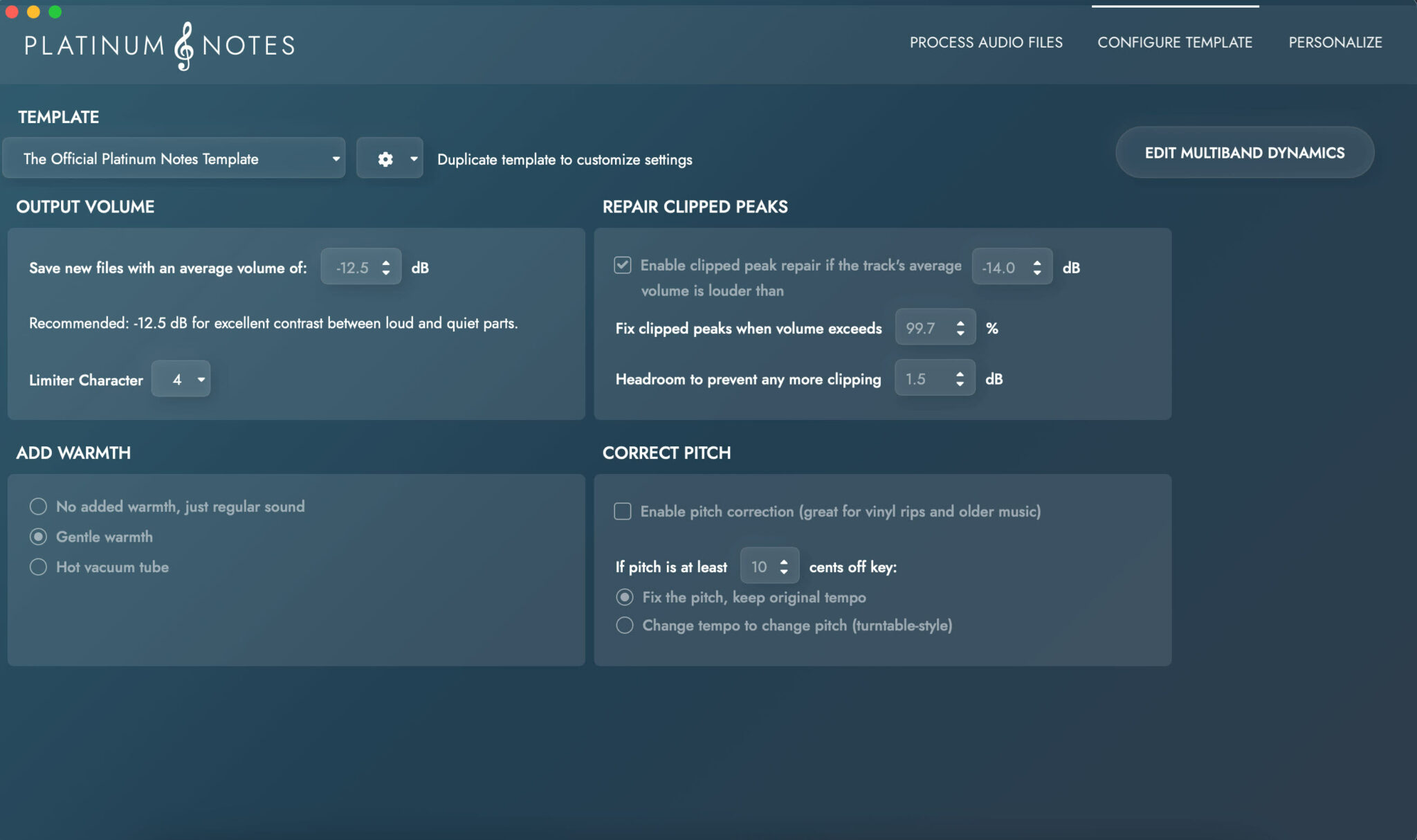The height and width of the screenshot is (840, 1417).
Task: Click the pitch cents stepper arrows
Action: point(784,567)
